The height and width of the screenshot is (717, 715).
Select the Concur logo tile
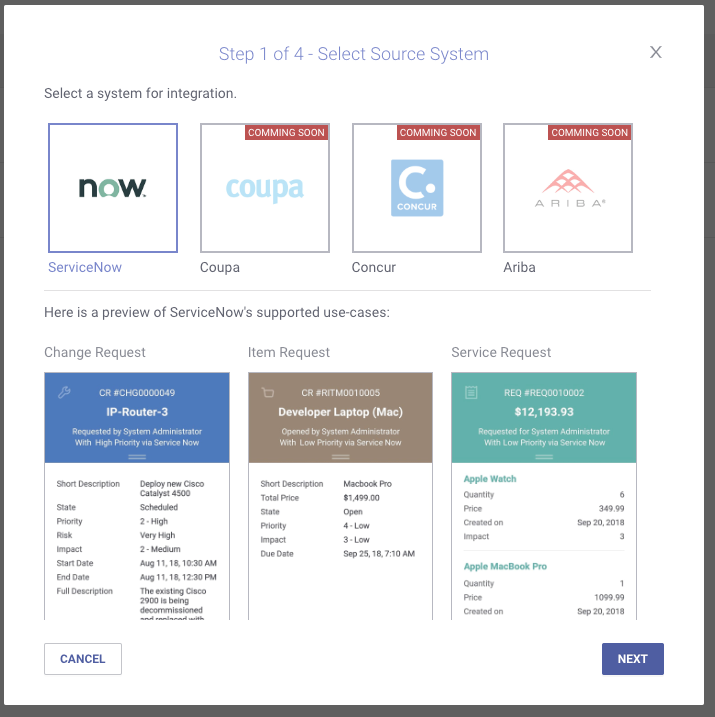[x=416, y=188]
